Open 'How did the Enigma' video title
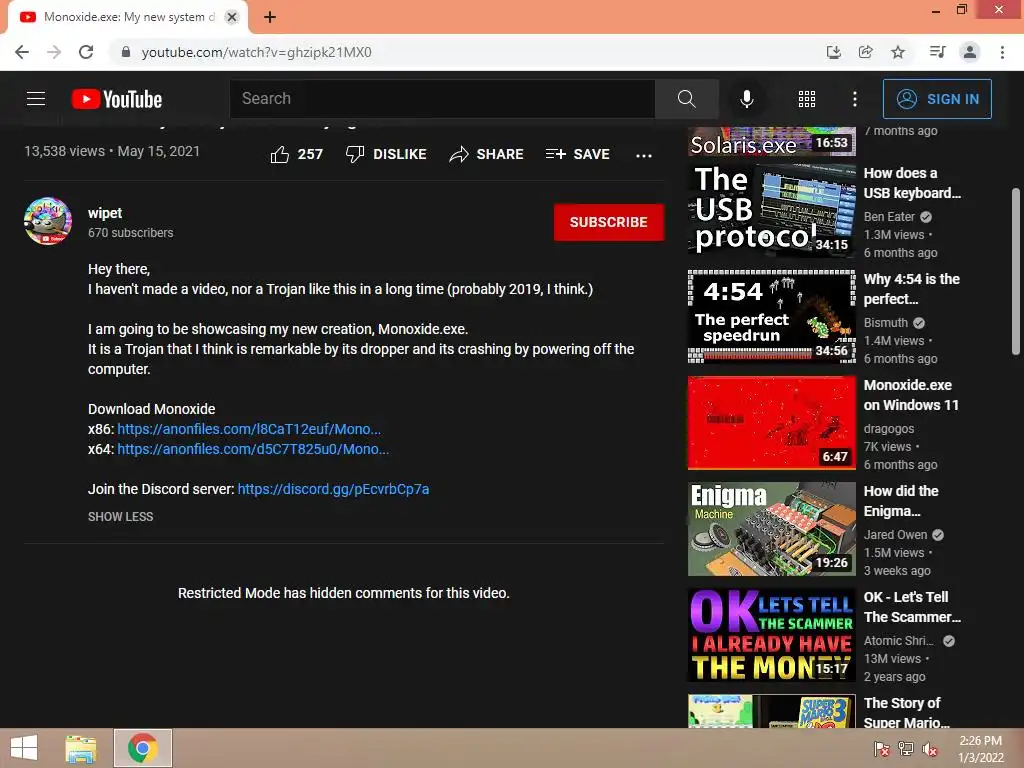Viewport: 1024px width, 768px height. point(901,501)
